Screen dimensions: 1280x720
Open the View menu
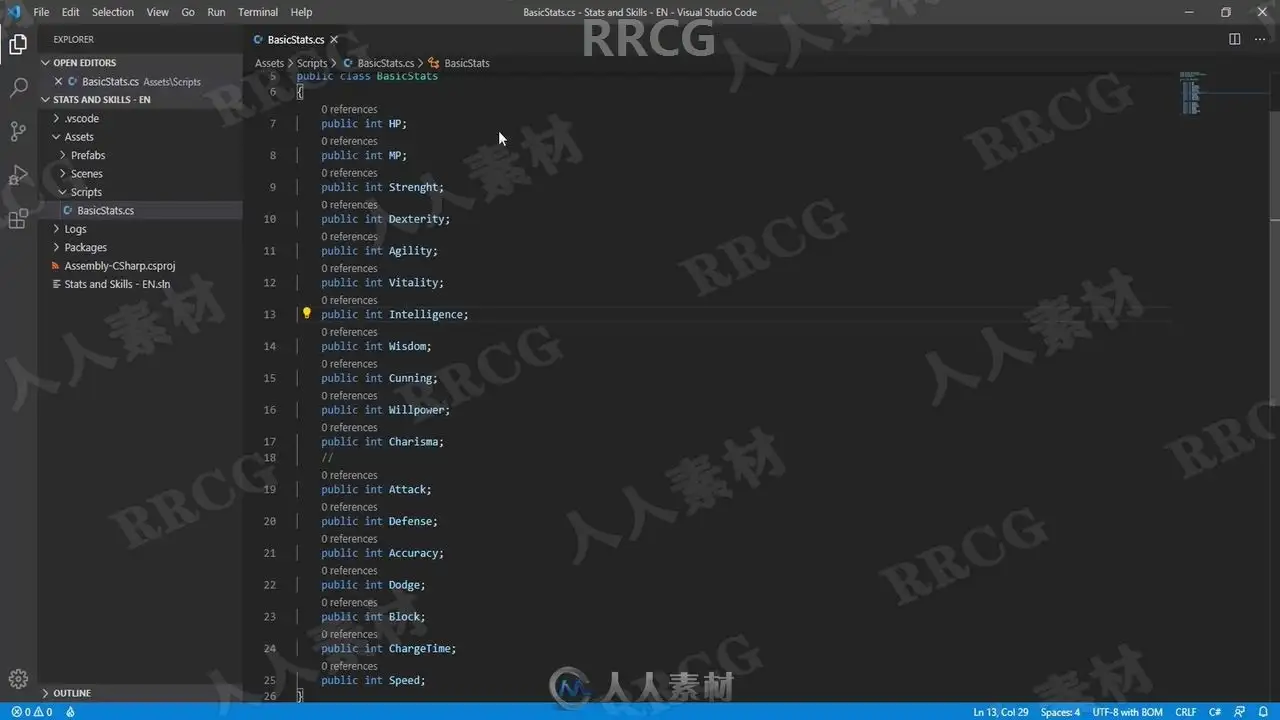pyautogui.click(x=158, y=12)
